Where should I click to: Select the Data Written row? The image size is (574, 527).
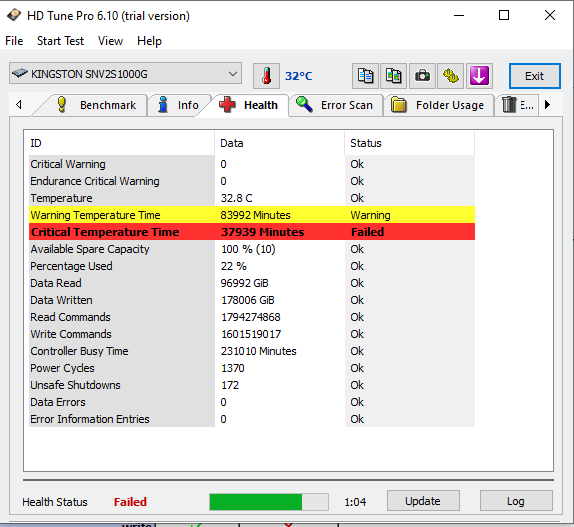[252, 300]
